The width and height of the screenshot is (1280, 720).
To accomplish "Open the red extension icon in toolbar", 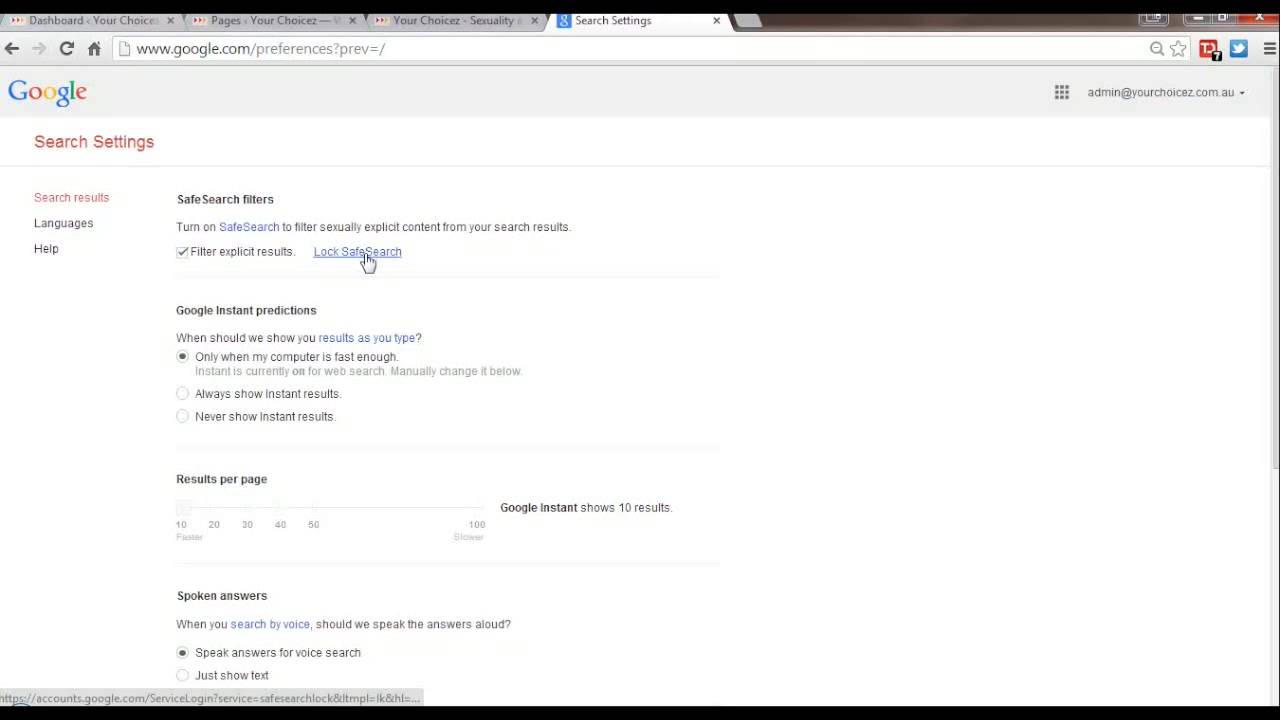I will [x=1209, y=49].
